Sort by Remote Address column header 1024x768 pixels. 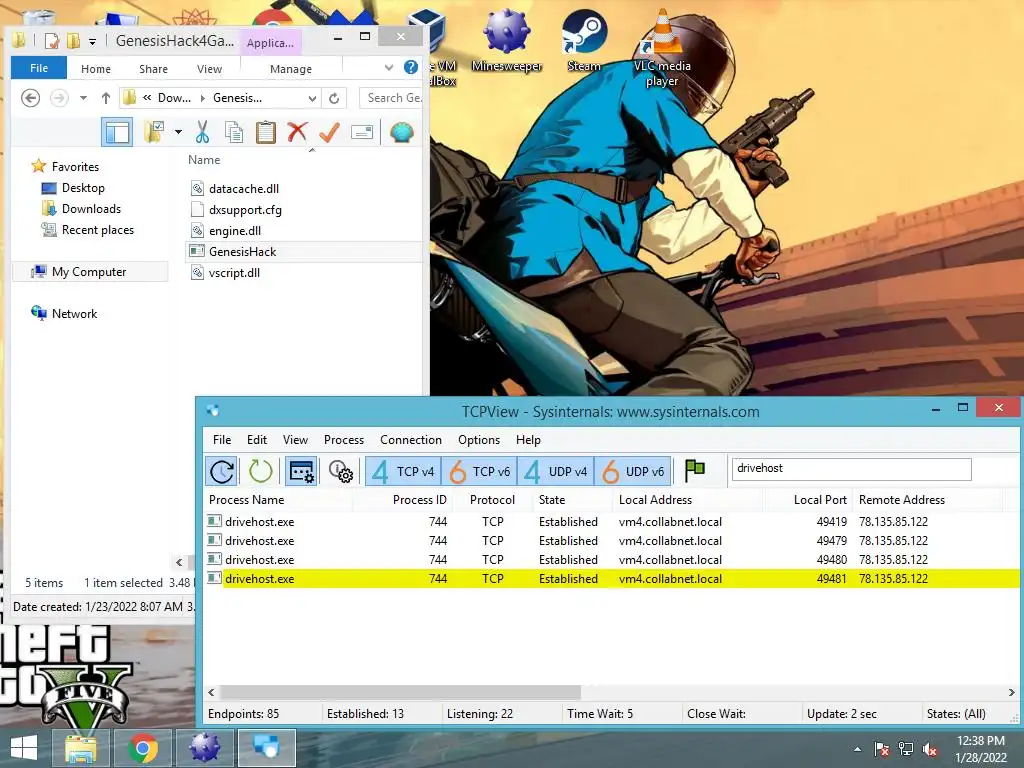[x=902, y=500]
